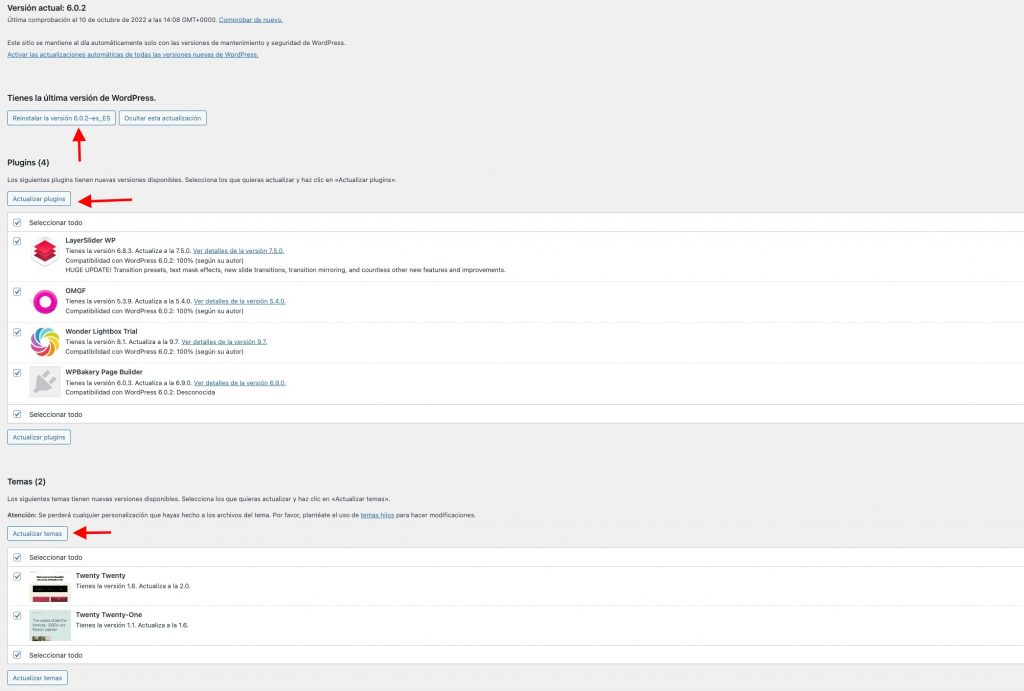Open the Twenty Twenty theme thumbnail
Viewport: 1024px width, 691px height.
50,587
